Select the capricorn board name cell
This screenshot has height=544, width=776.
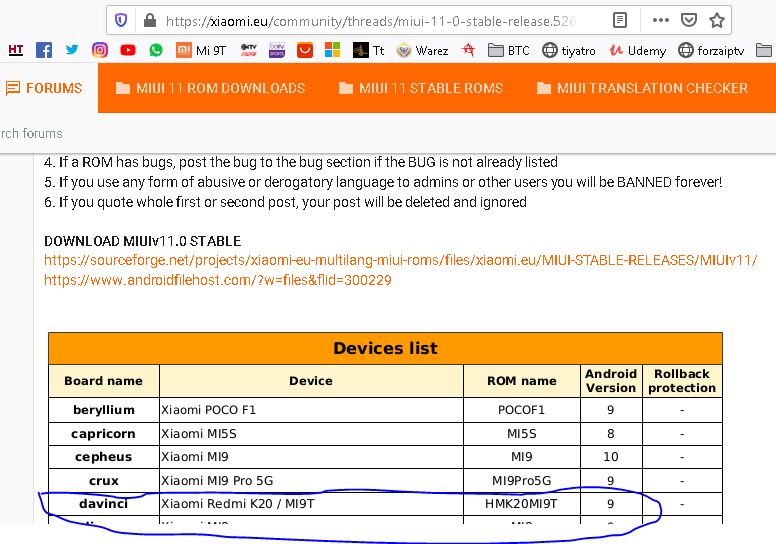(103, 434)
